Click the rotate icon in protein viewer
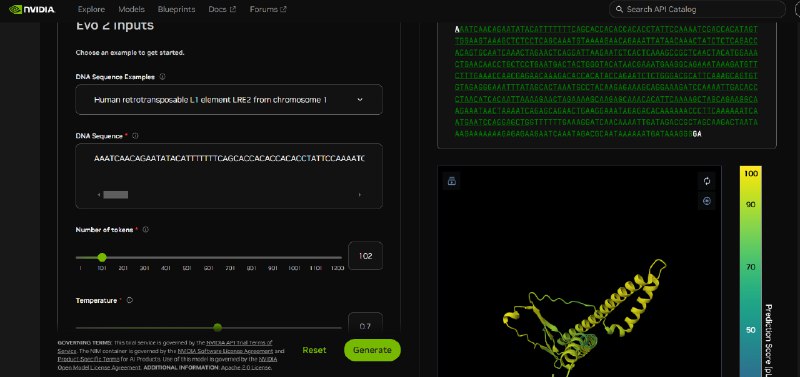Screen dimensions: 800x377 coord(707,181)
